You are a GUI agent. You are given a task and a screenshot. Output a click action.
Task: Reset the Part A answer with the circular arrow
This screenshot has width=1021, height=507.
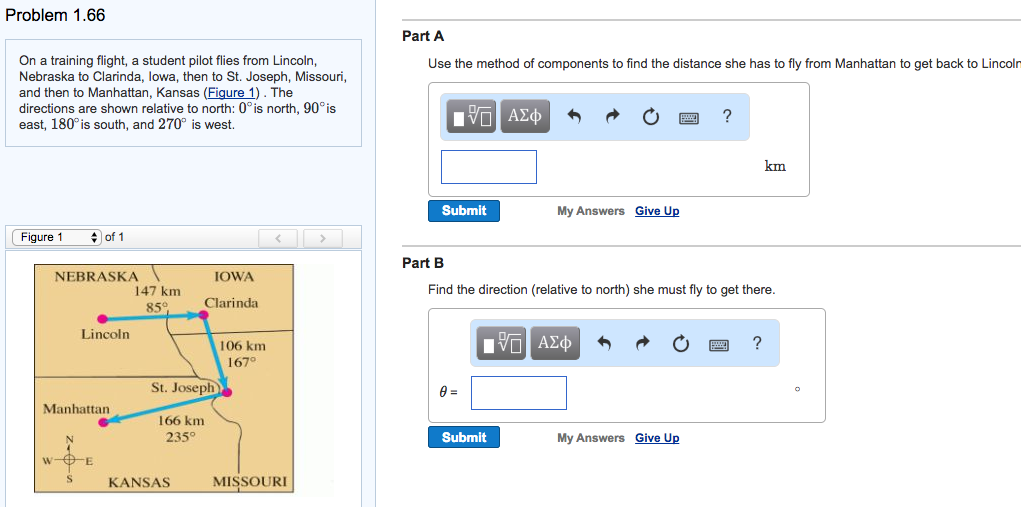[x=651, y=117]
